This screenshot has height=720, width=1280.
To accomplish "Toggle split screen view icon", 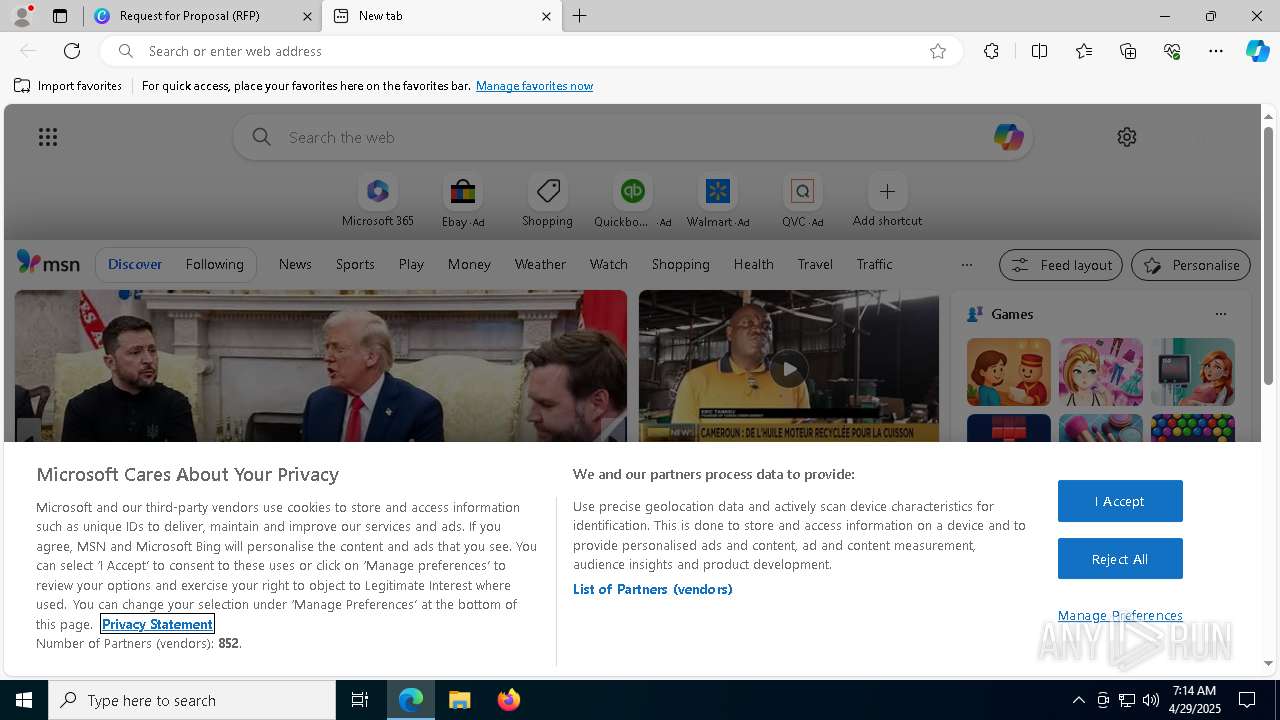I will point(1039,51).
